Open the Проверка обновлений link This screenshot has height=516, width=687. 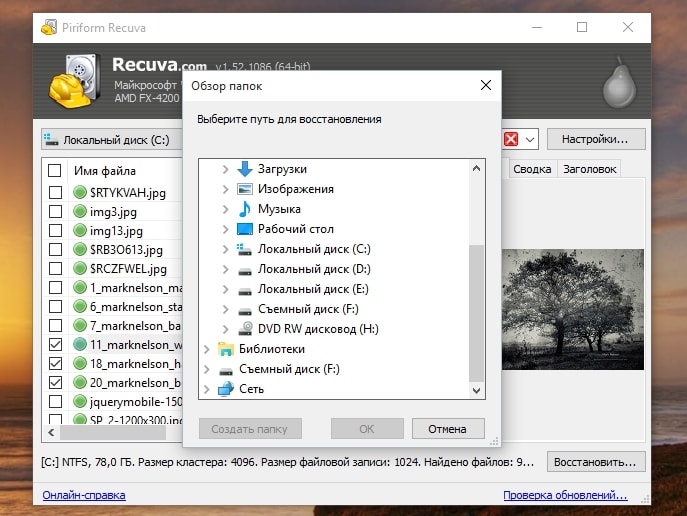tap(565, 495)
